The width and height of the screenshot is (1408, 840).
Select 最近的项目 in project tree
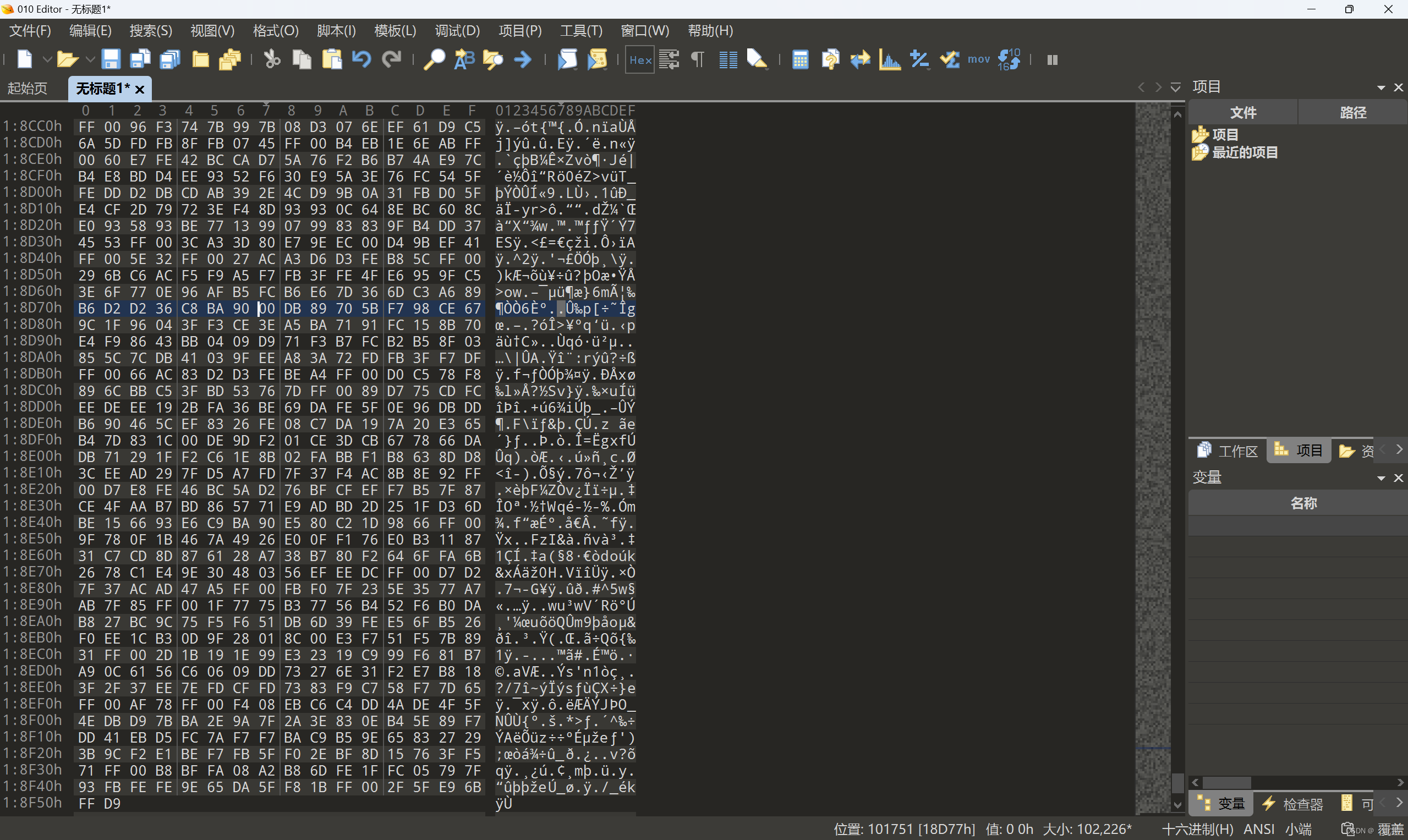[1245, 152]
